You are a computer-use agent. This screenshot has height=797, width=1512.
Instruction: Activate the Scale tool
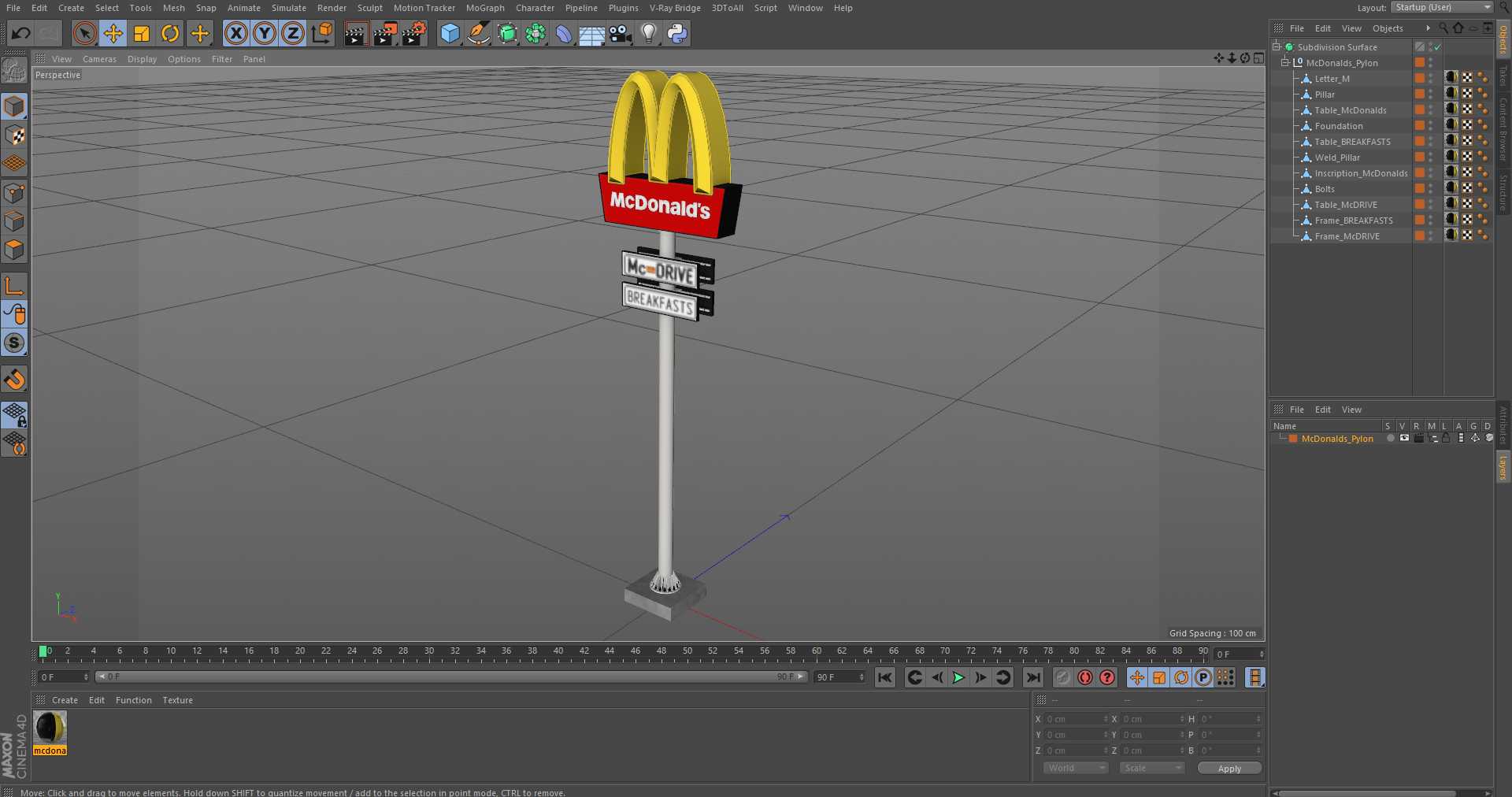click(x=142, y=33)
